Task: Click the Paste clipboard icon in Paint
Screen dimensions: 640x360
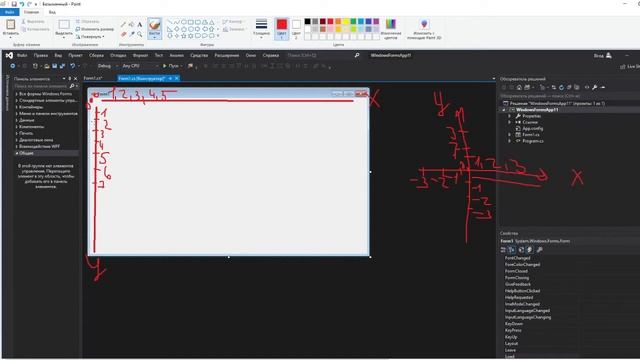Action: coord(11,24)
